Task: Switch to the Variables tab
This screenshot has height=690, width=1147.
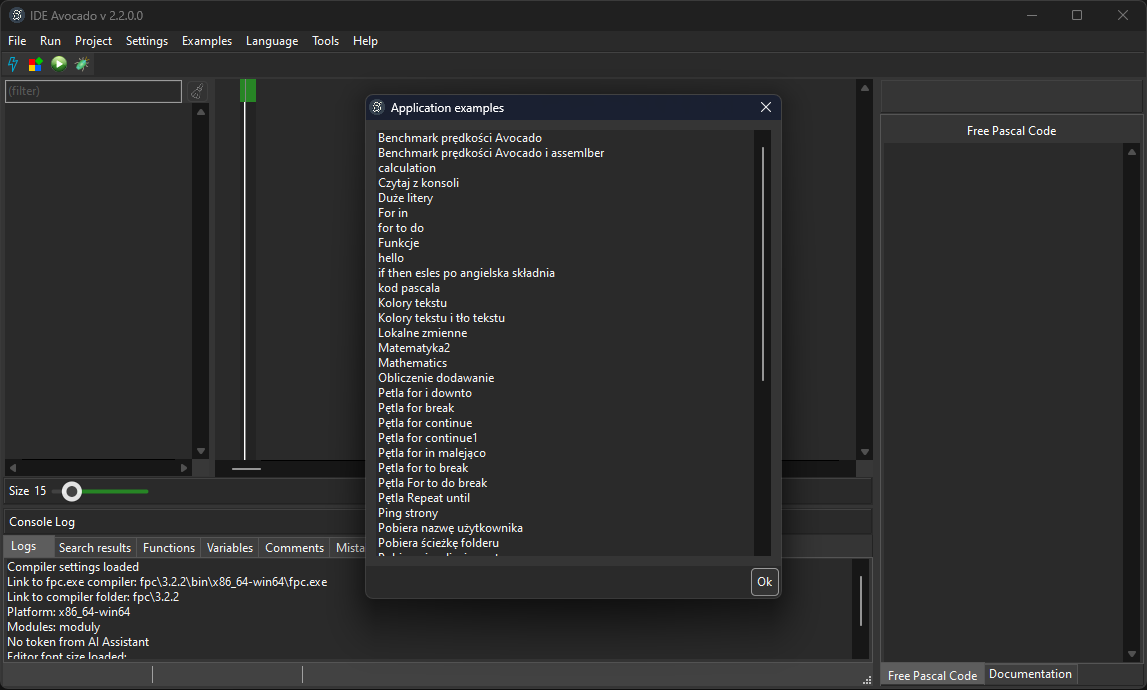Action: (230, 547)
